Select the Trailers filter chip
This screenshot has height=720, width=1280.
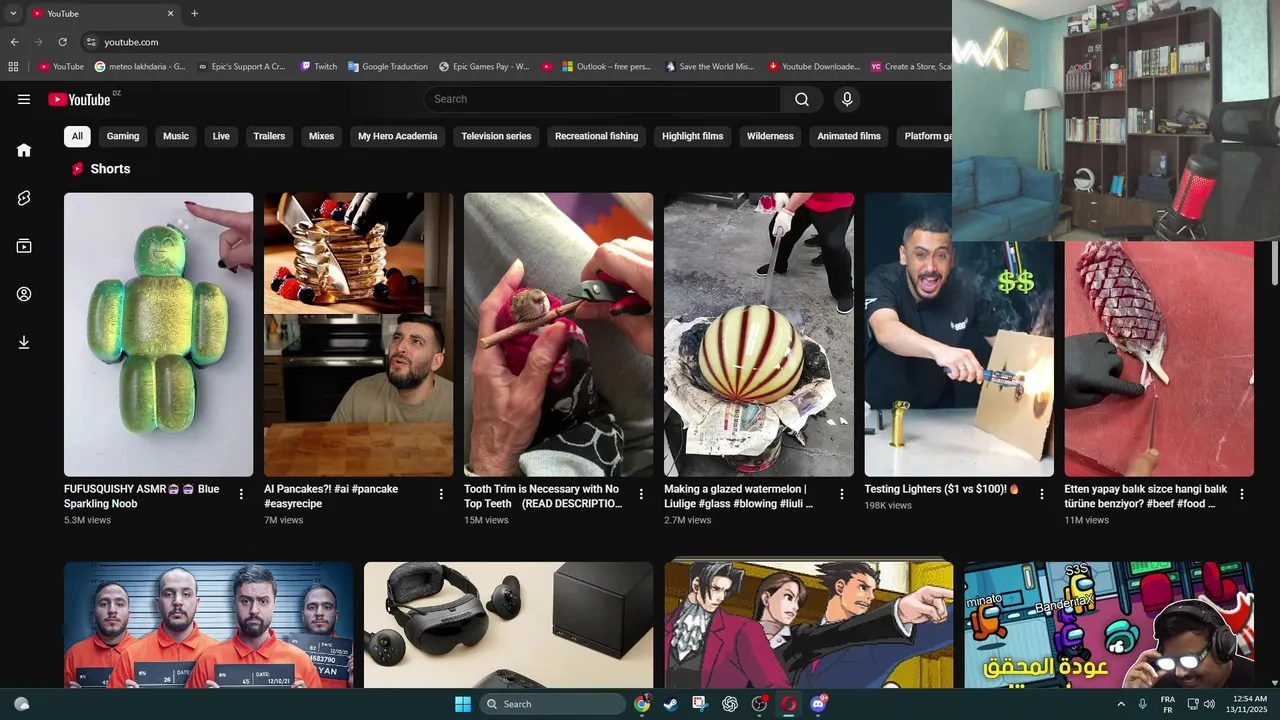point(269,136)
